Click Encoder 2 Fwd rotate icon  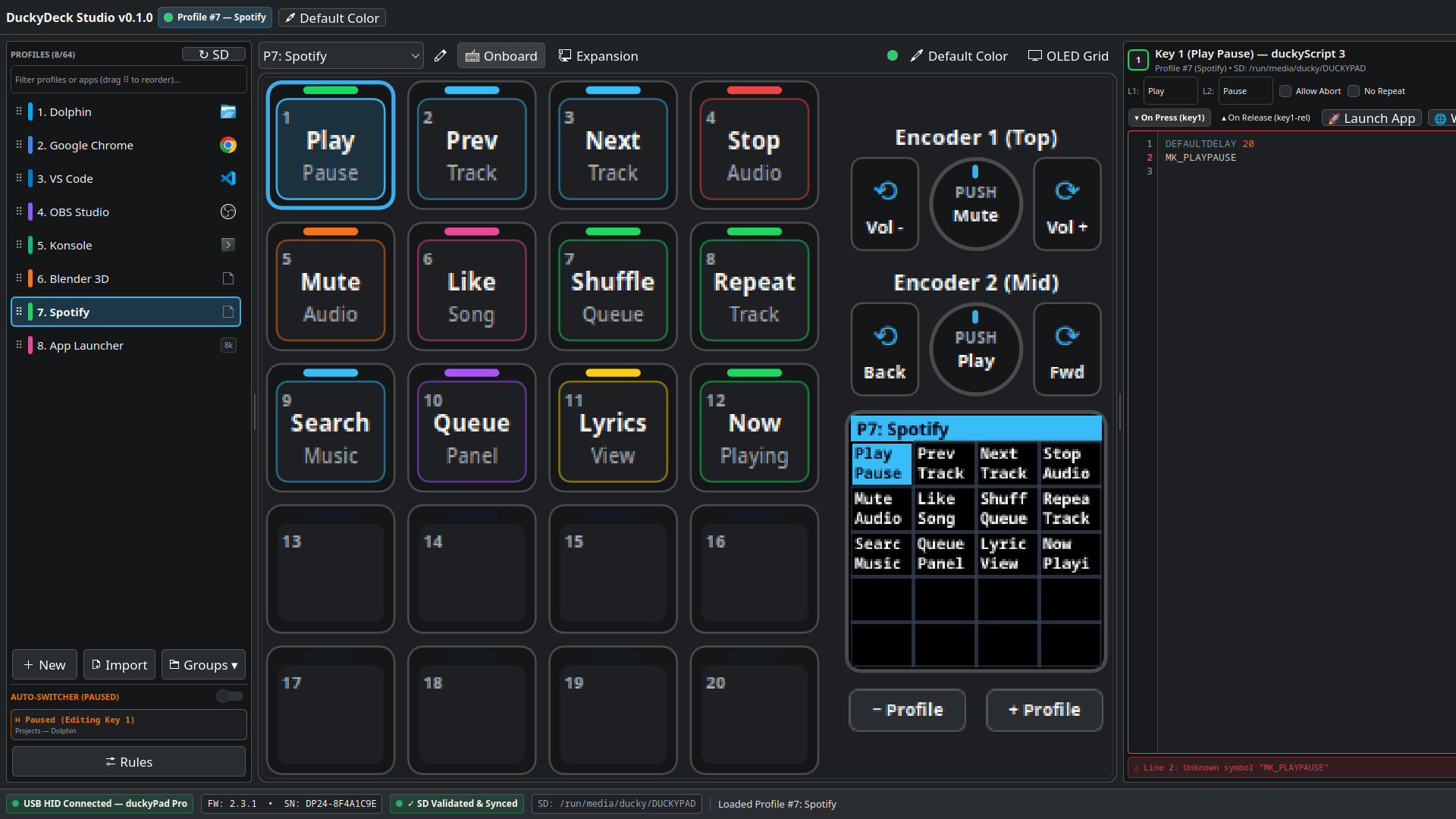pos(1067,336)
